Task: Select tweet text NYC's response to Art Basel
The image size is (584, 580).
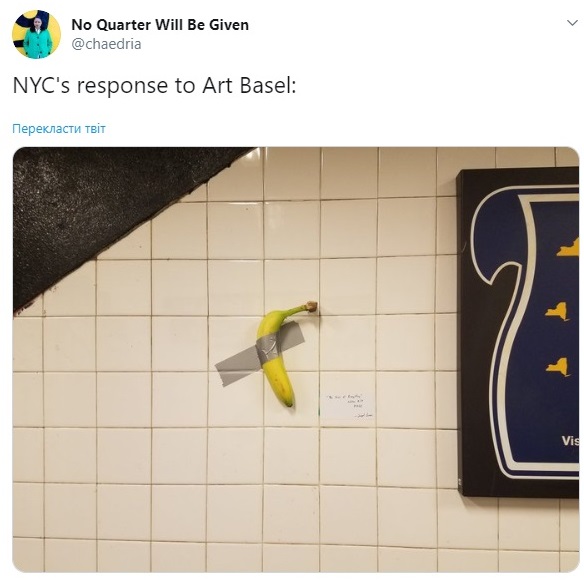Action: coord(154,86)
